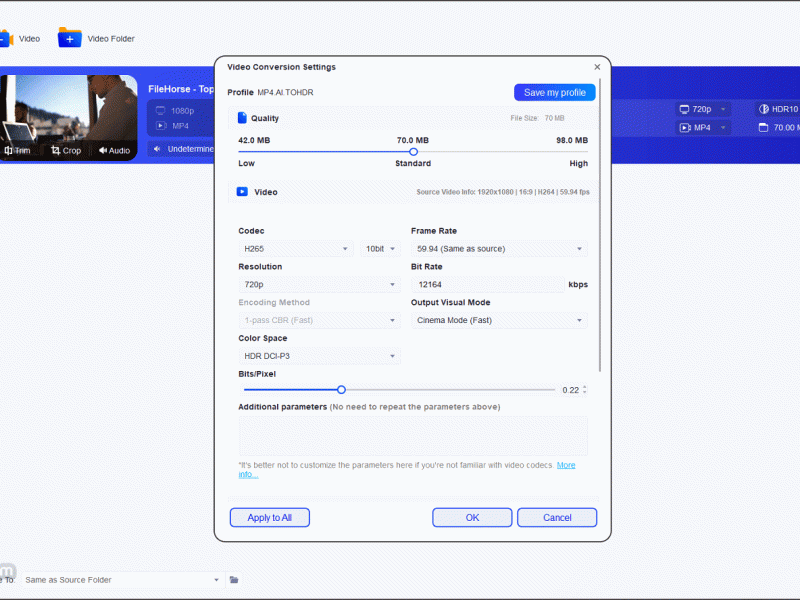The width and height of the screenshot is (800, 600).
Task: Open the 10bit depth dropdown
Action: (380, 249)
